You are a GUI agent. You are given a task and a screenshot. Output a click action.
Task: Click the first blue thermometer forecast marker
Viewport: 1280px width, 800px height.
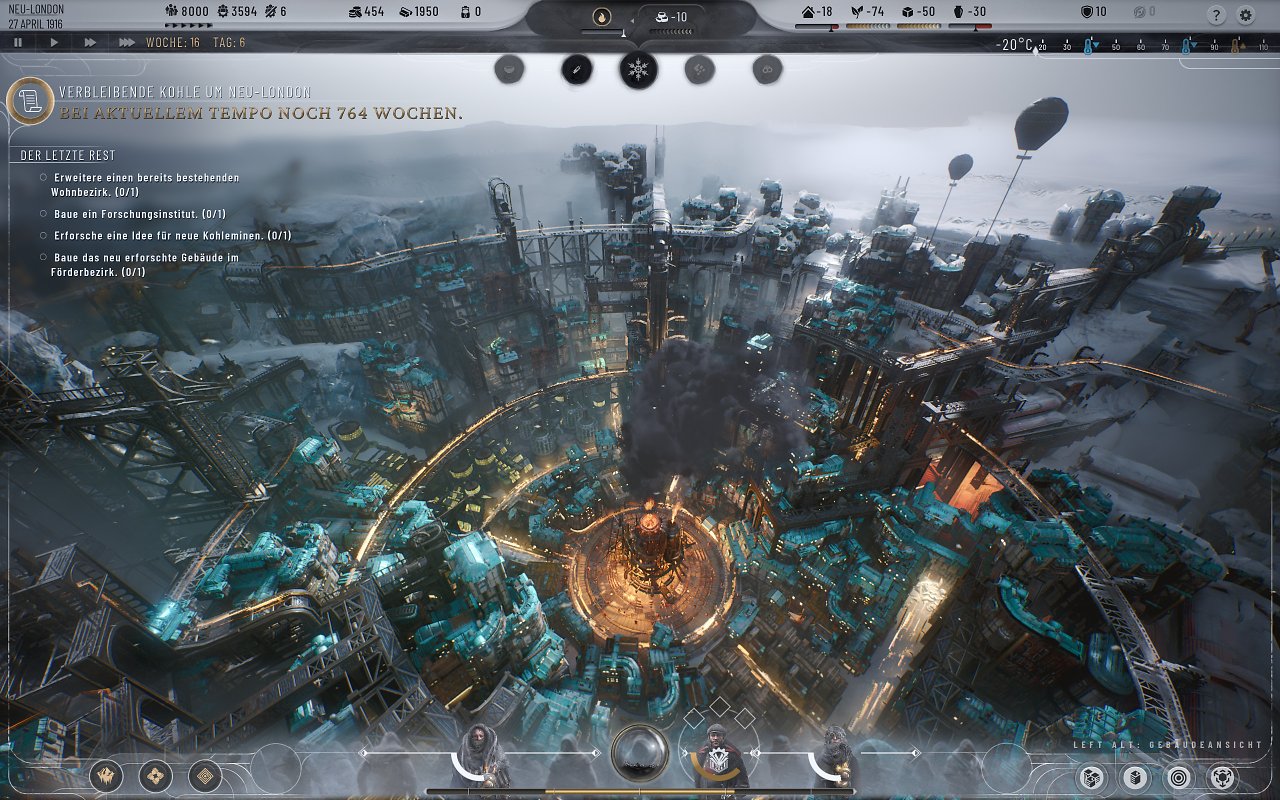1089,46
